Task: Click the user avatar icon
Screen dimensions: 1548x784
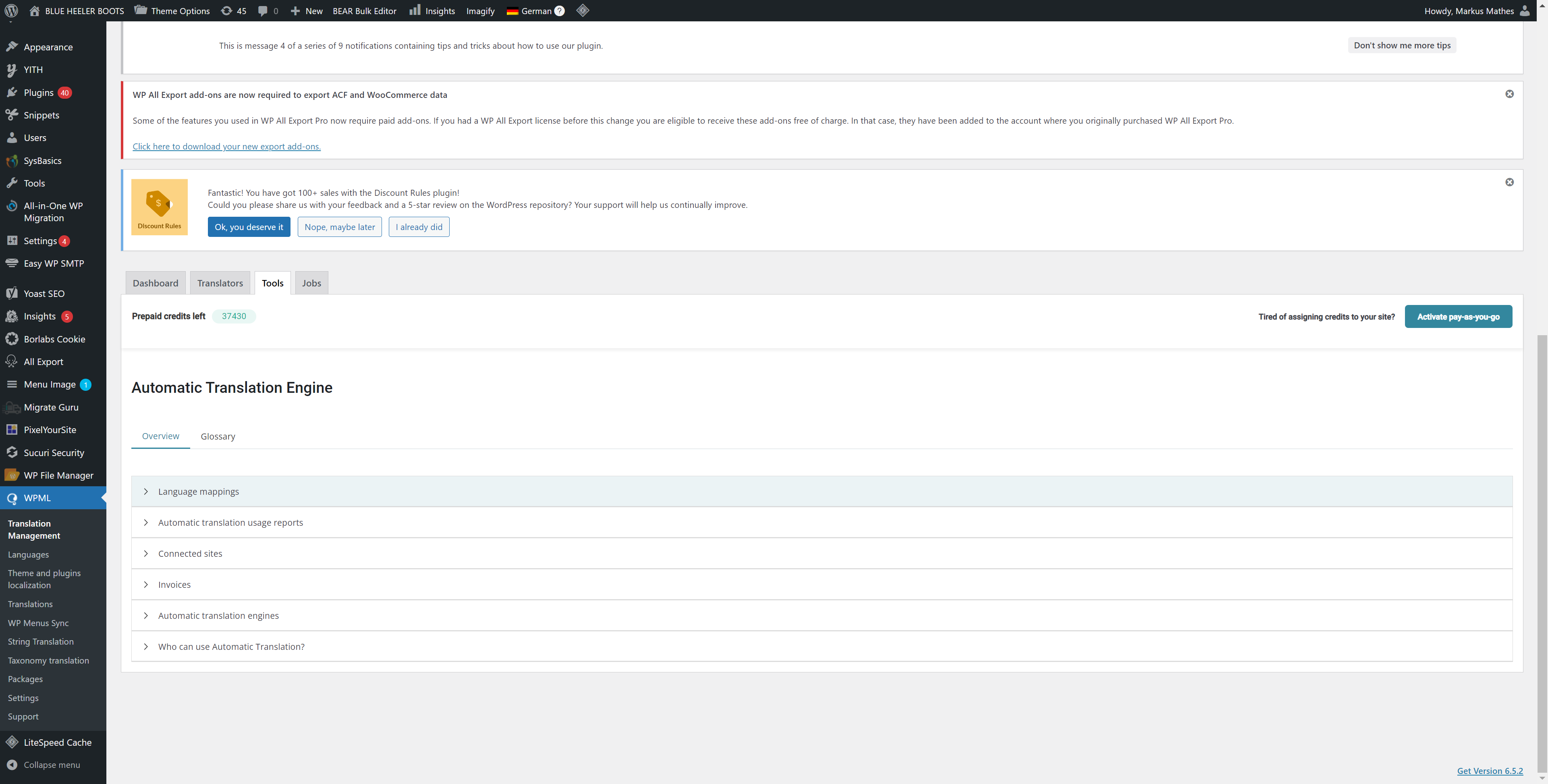Action: click(1525, 11)
